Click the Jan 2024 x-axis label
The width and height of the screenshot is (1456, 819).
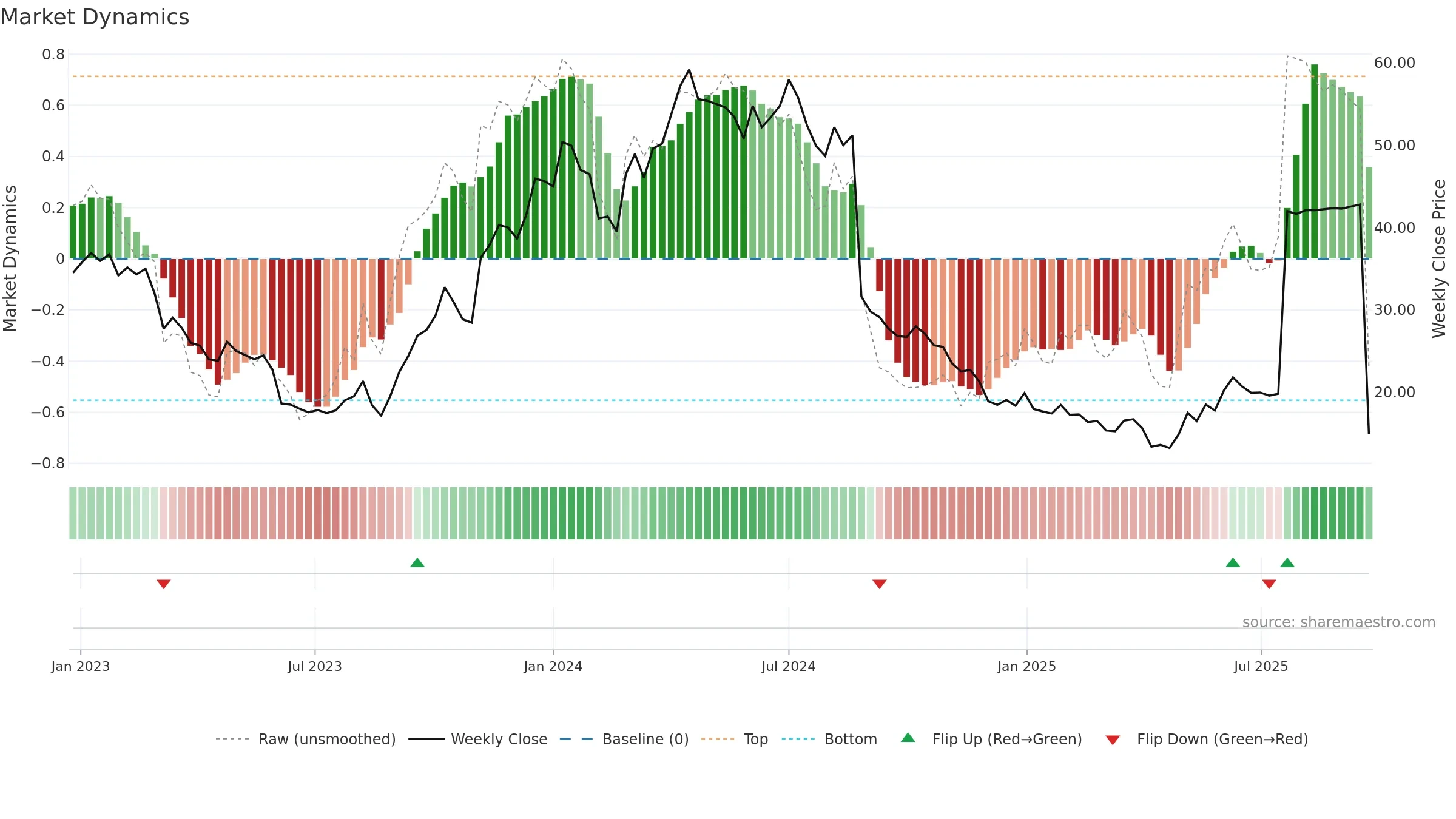click(x=553, y=666)
